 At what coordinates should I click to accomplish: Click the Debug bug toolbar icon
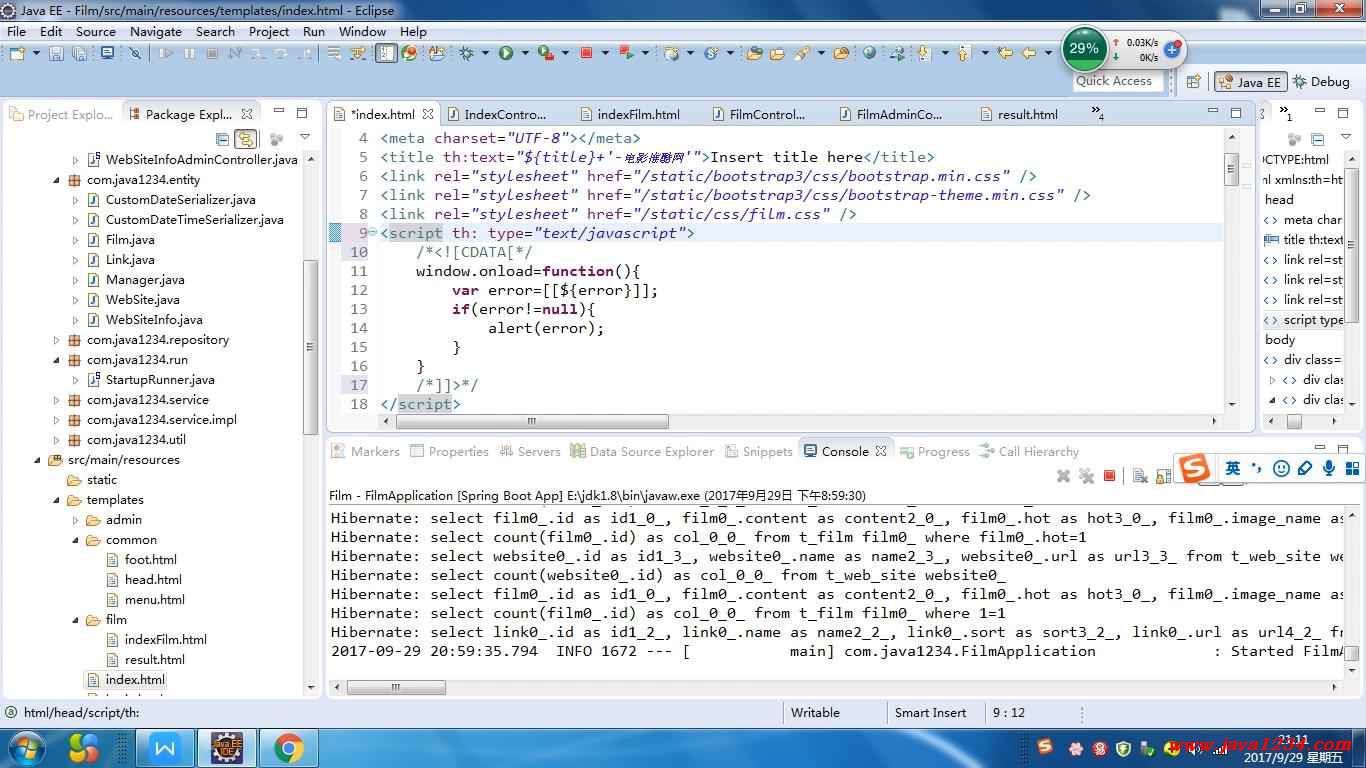pos(466,53)
